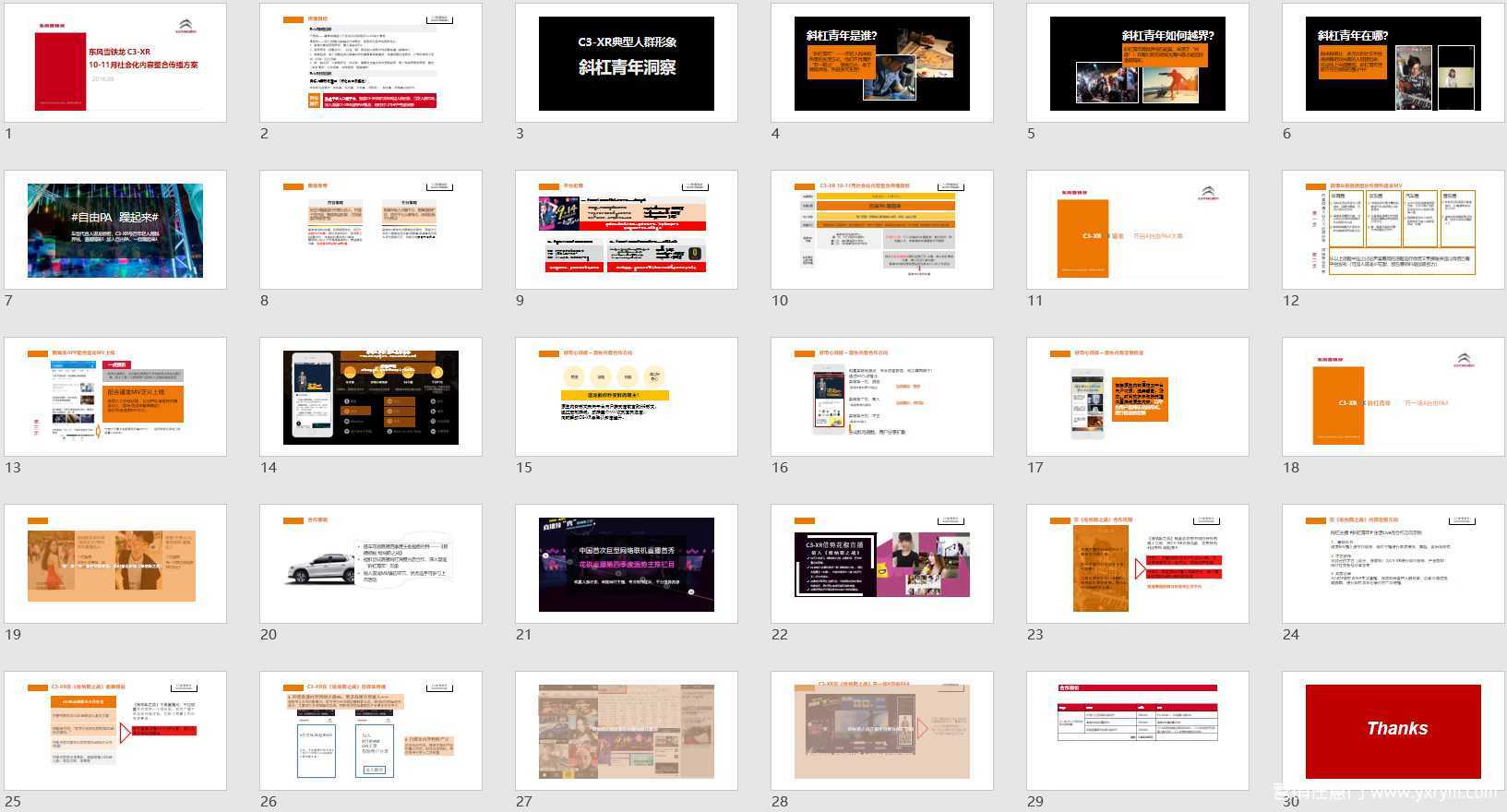Select slide 28 thumbnail
Image resolution: width=1507 pixels, height=812 pixels.
882,731
